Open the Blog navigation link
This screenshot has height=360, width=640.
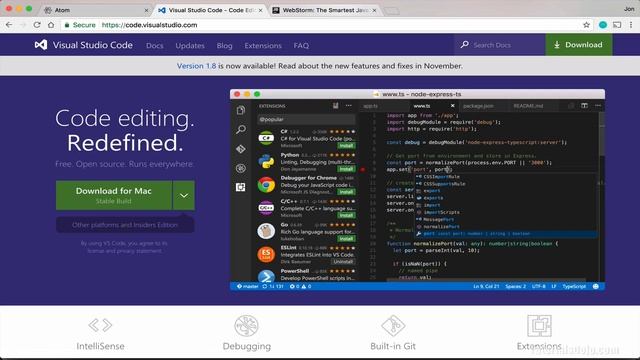[x=224, y=45]
